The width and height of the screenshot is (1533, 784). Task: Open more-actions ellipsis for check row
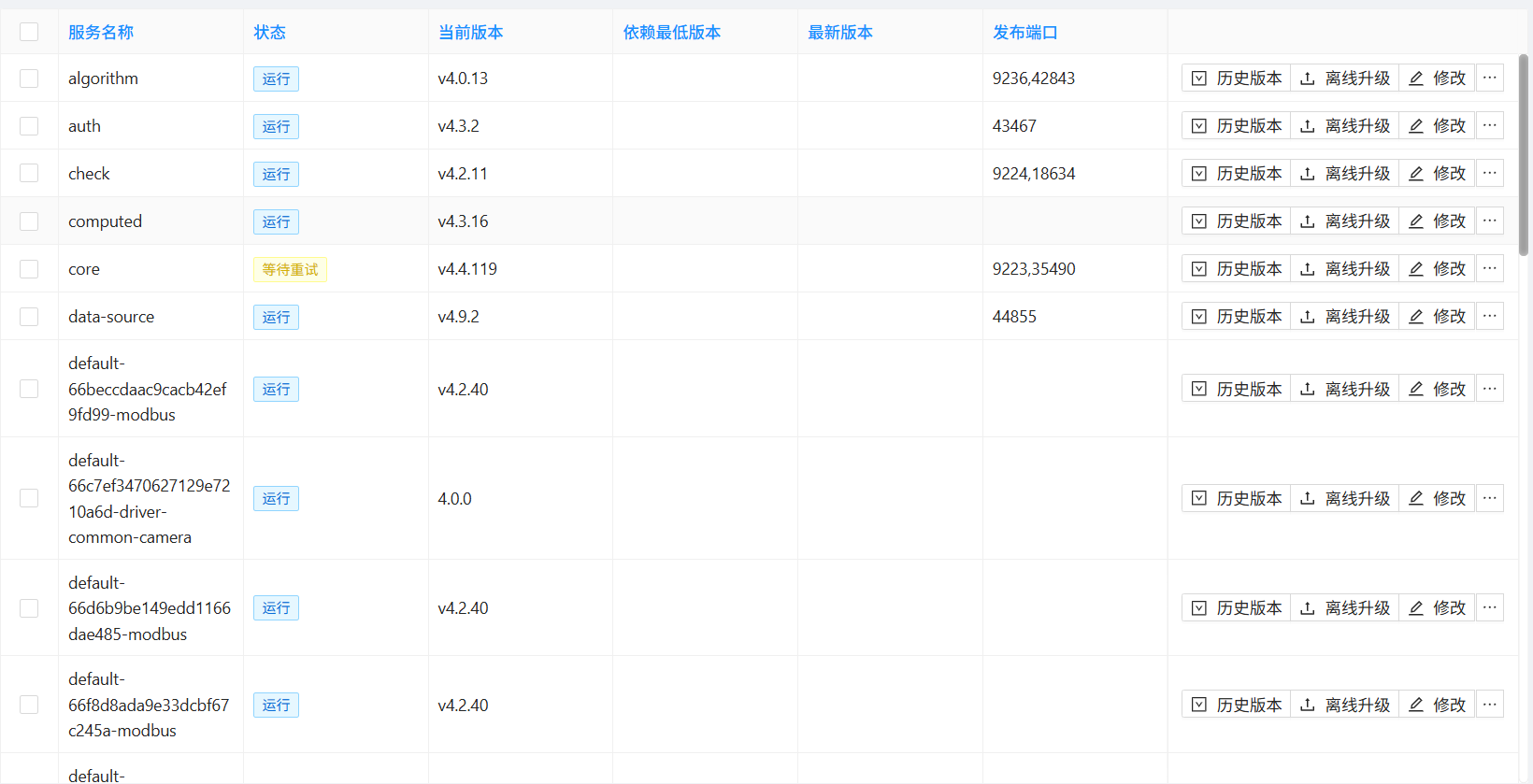1490,174
